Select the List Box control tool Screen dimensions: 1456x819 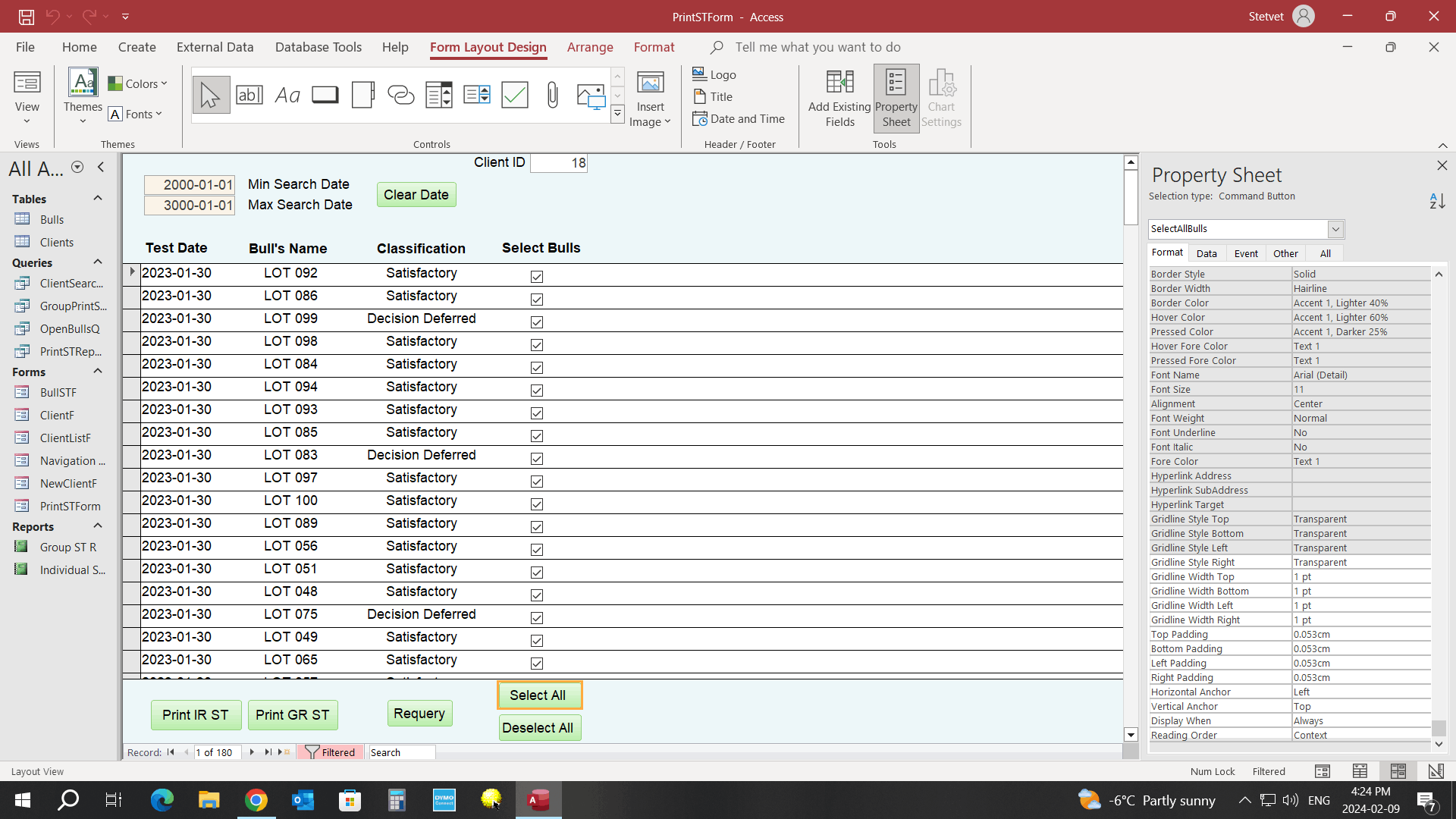(x=476, y=95)
